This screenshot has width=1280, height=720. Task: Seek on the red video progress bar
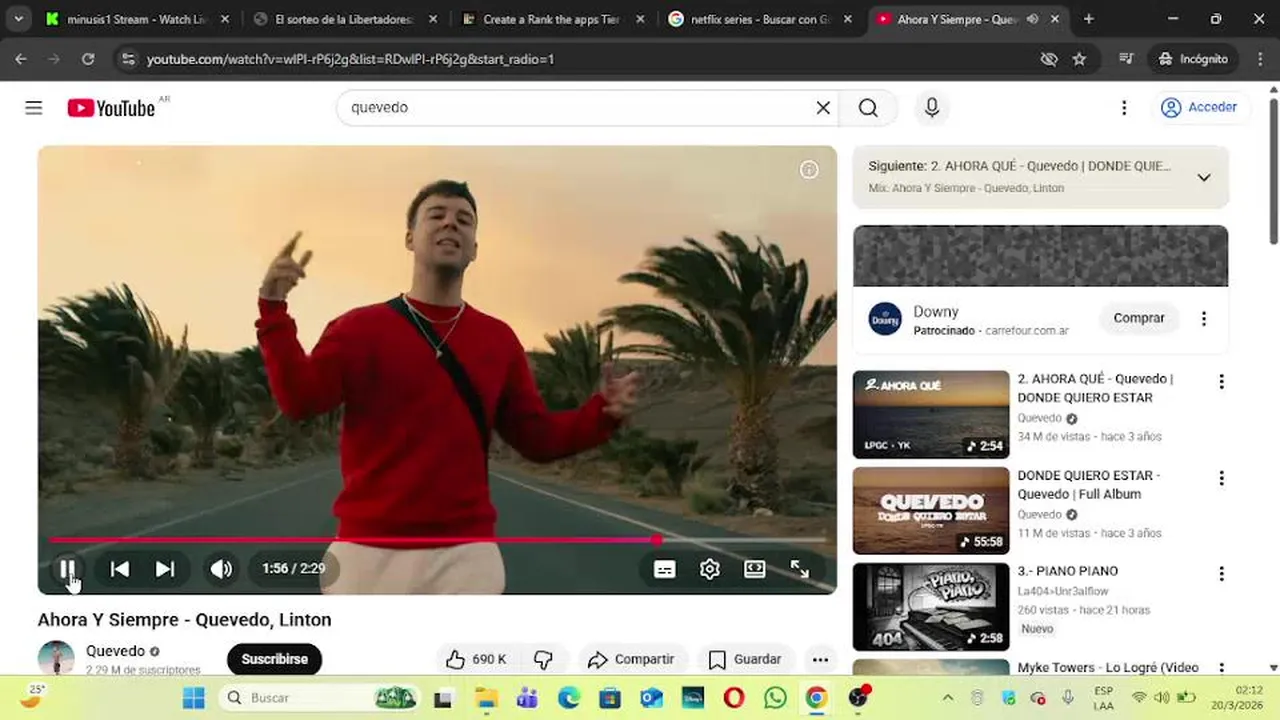click(437, 539)
